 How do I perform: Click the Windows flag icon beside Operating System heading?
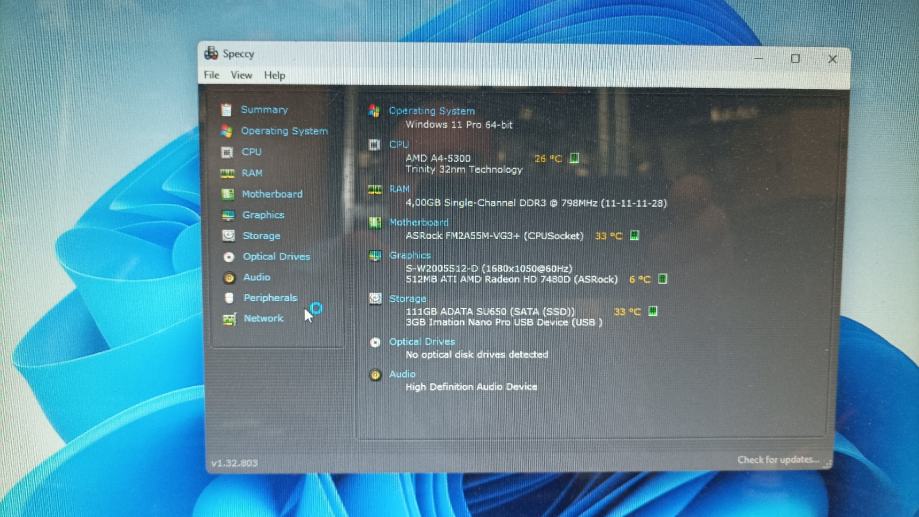pyautogui.click(x=374, y=111)
